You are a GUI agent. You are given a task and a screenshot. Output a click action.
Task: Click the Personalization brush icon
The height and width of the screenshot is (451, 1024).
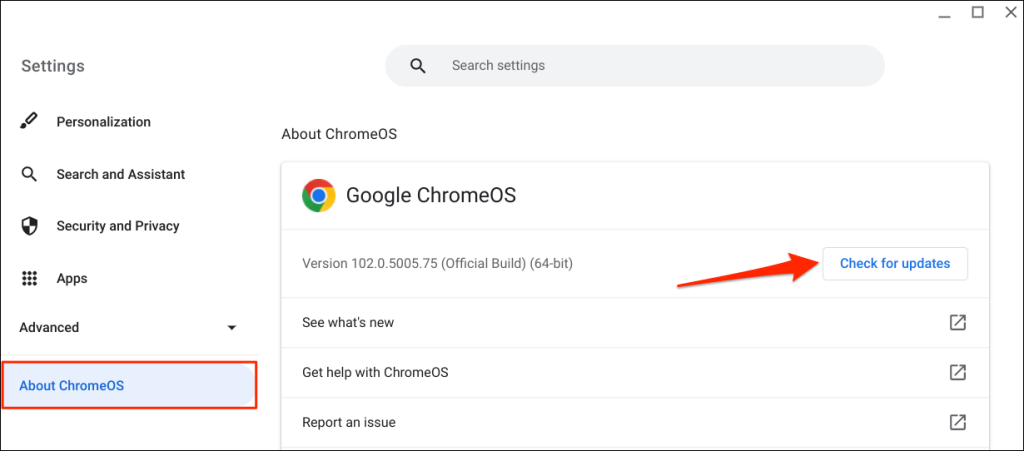[29, 122]
